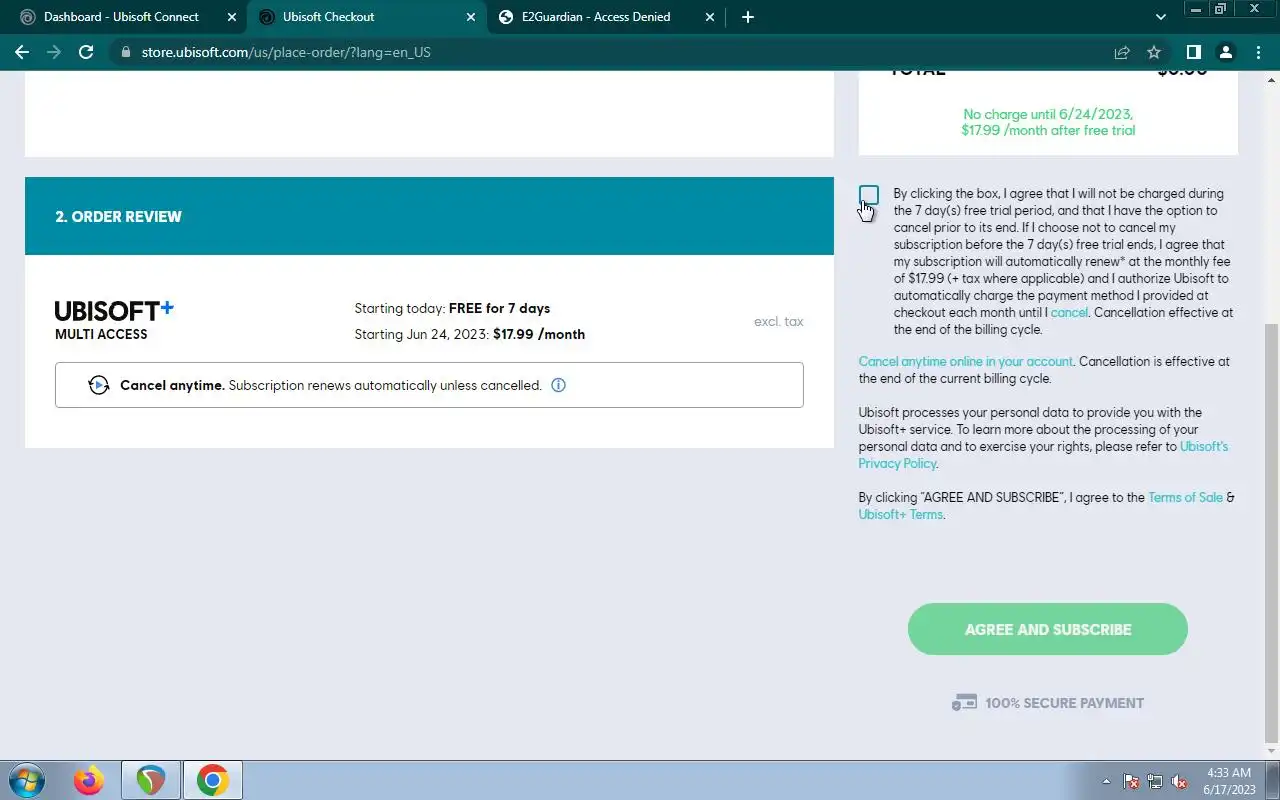The width and height of the screenshot is (1280, 800).
Task: Open the 'cancel' link in agreement text
Action: tap(1069, 312)
